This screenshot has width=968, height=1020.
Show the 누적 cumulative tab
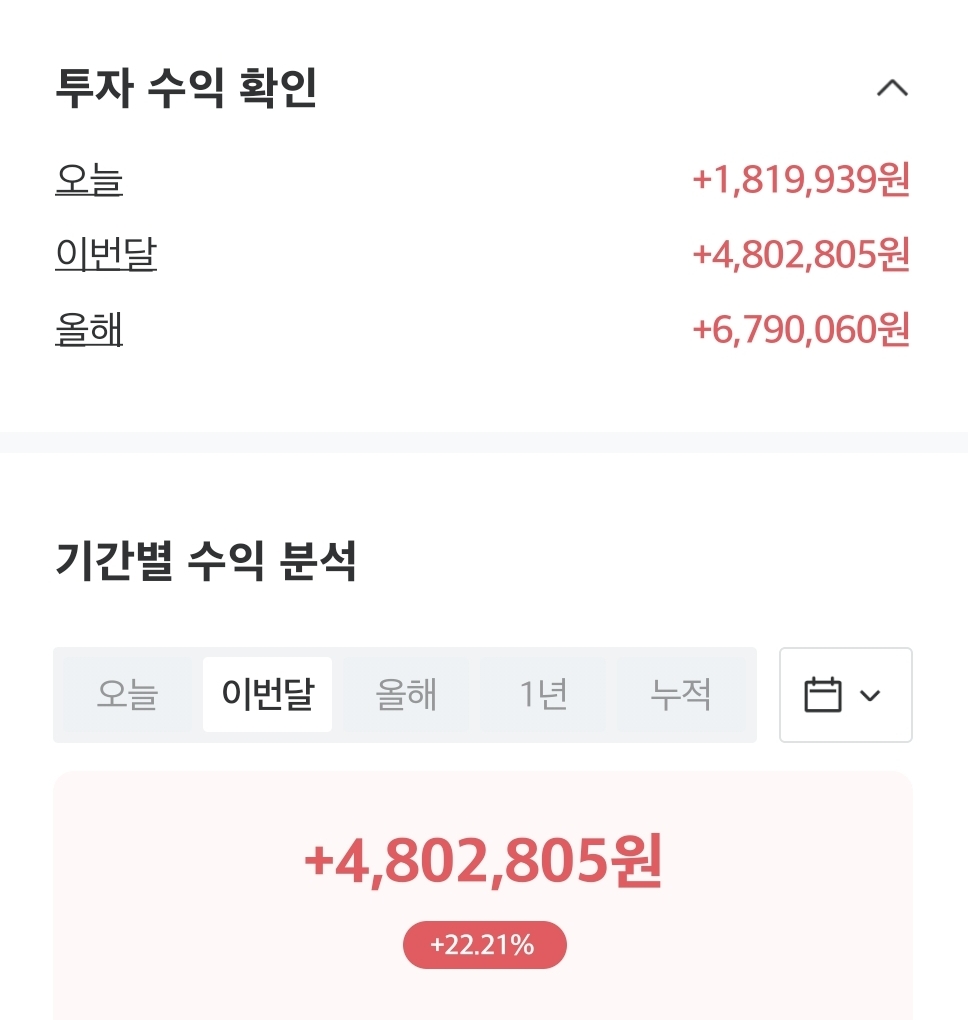tap(681, 694)
